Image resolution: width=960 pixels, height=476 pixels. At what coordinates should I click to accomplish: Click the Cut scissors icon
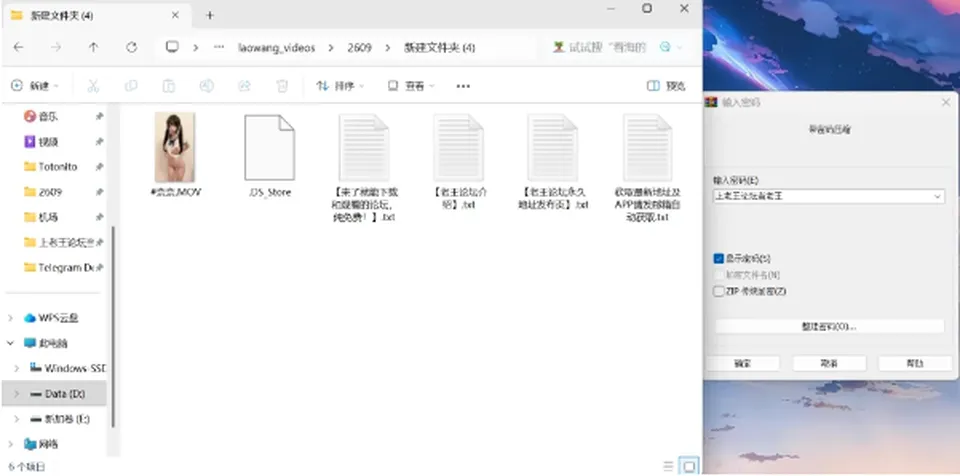(93, 86)
